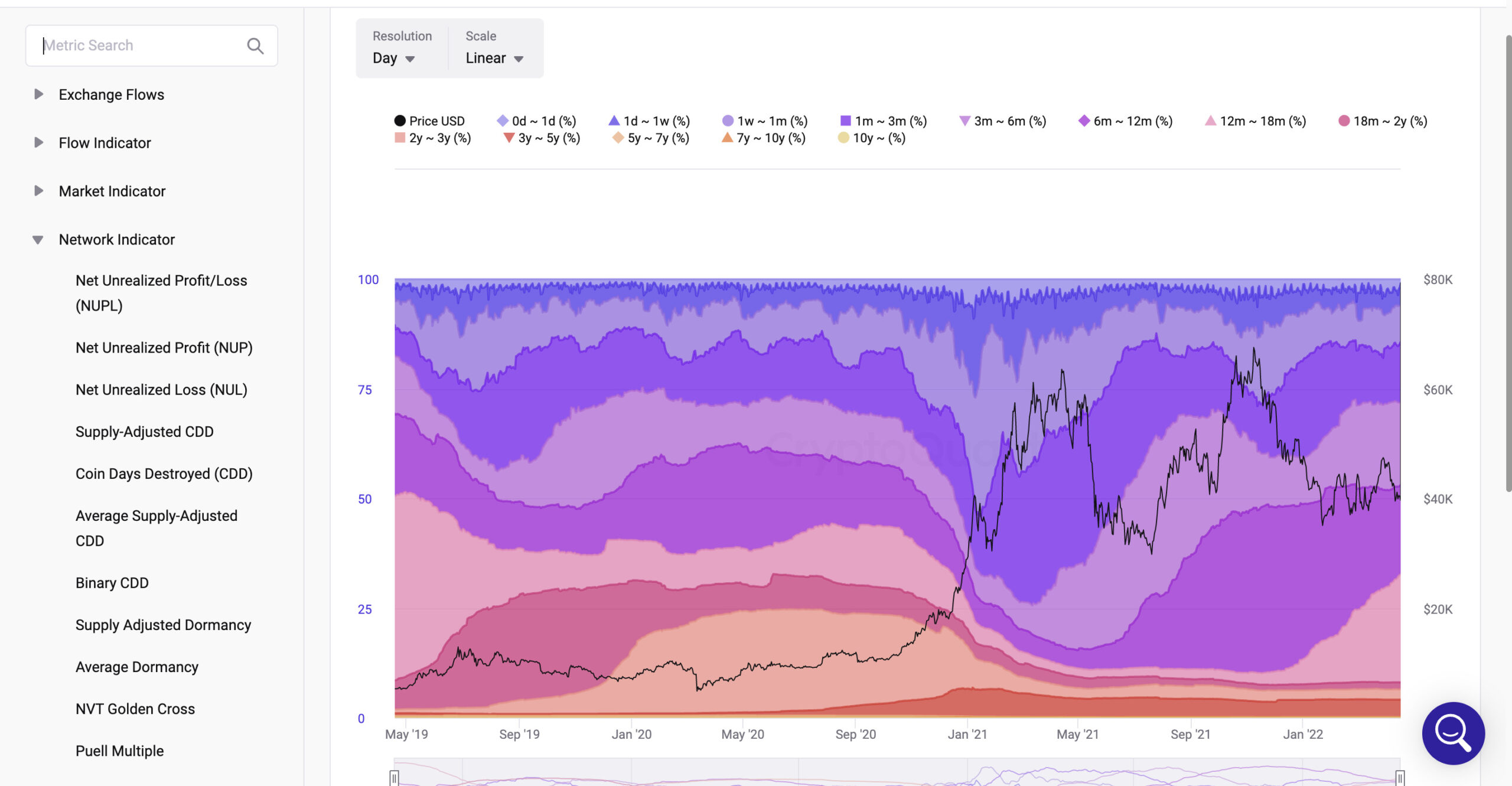Expand the Market Indicator category

pyautogui.click(x=38, y=191)
